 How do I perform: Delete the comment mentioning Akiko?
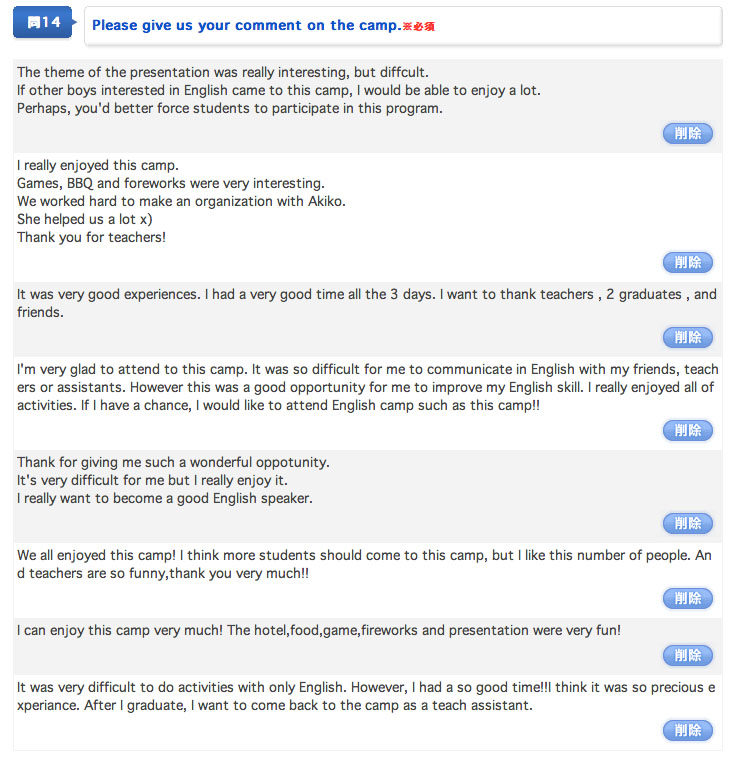[687, 263]
